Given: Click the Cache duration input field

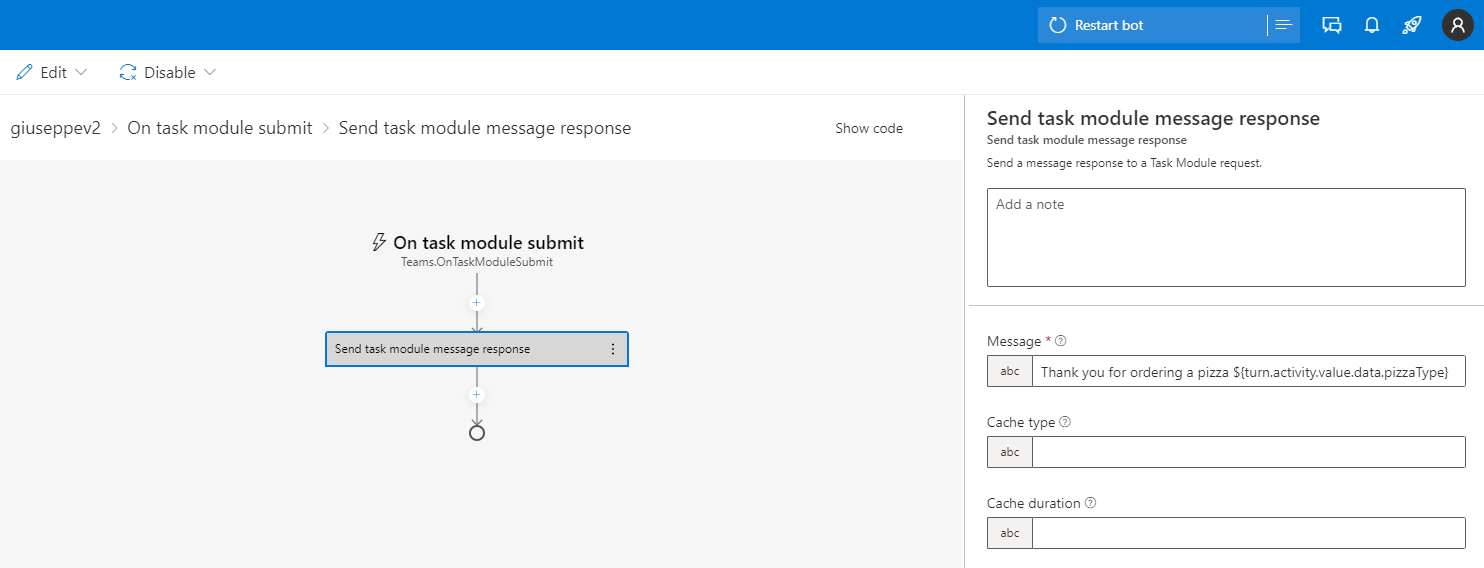Looking at the screenshot, I should coord(1248,533).
